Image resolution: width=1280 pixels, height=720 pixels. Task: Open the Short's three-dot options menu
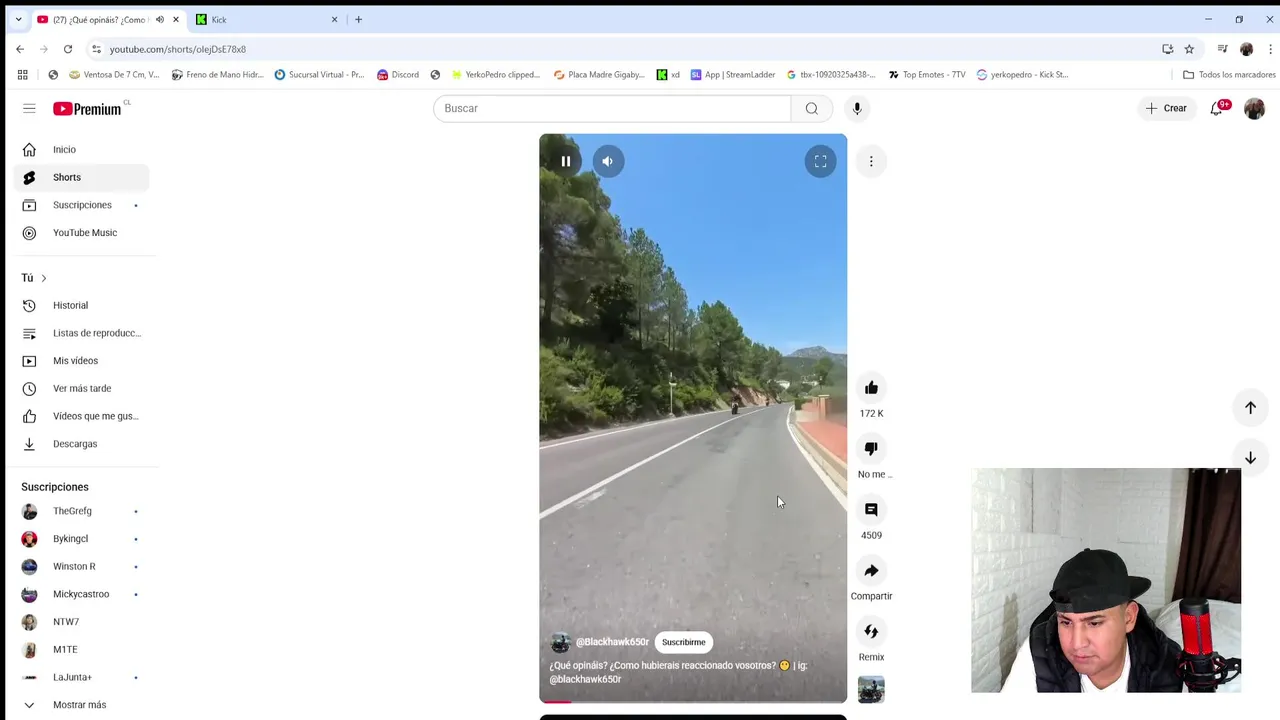pos(871,161)
